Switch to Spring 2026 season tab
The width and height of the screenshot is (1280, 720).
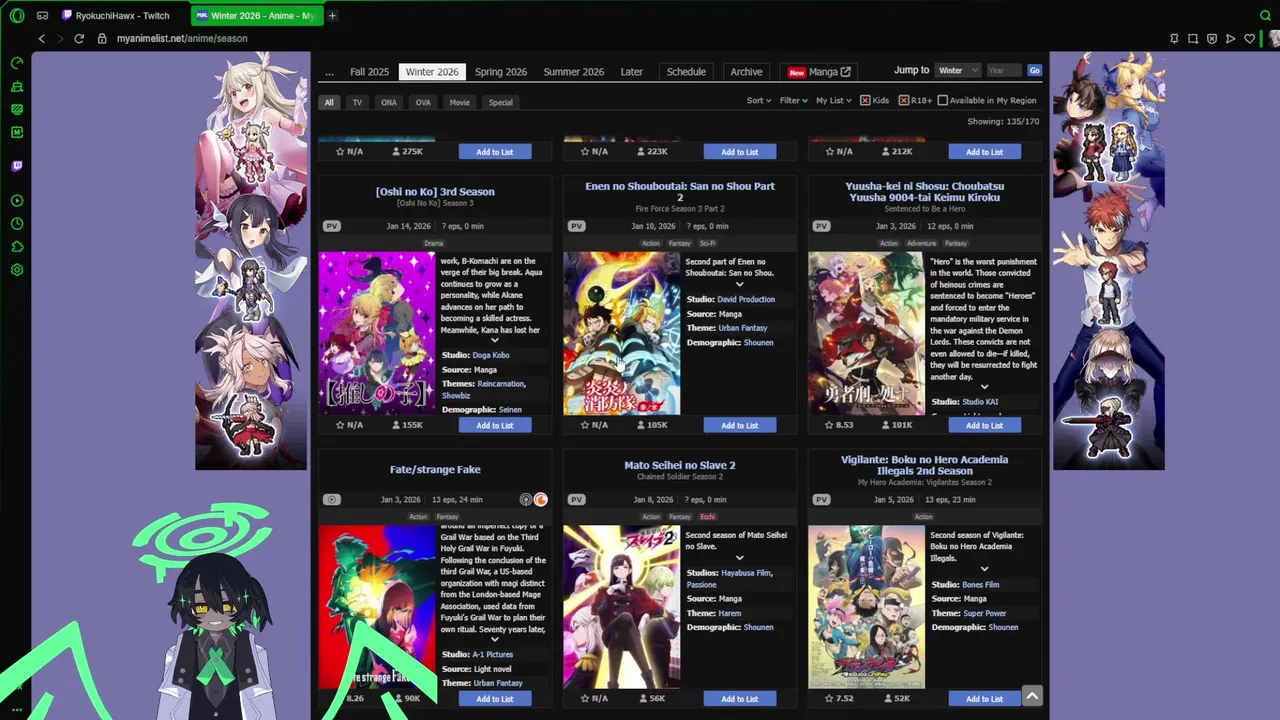click(500, 72)
